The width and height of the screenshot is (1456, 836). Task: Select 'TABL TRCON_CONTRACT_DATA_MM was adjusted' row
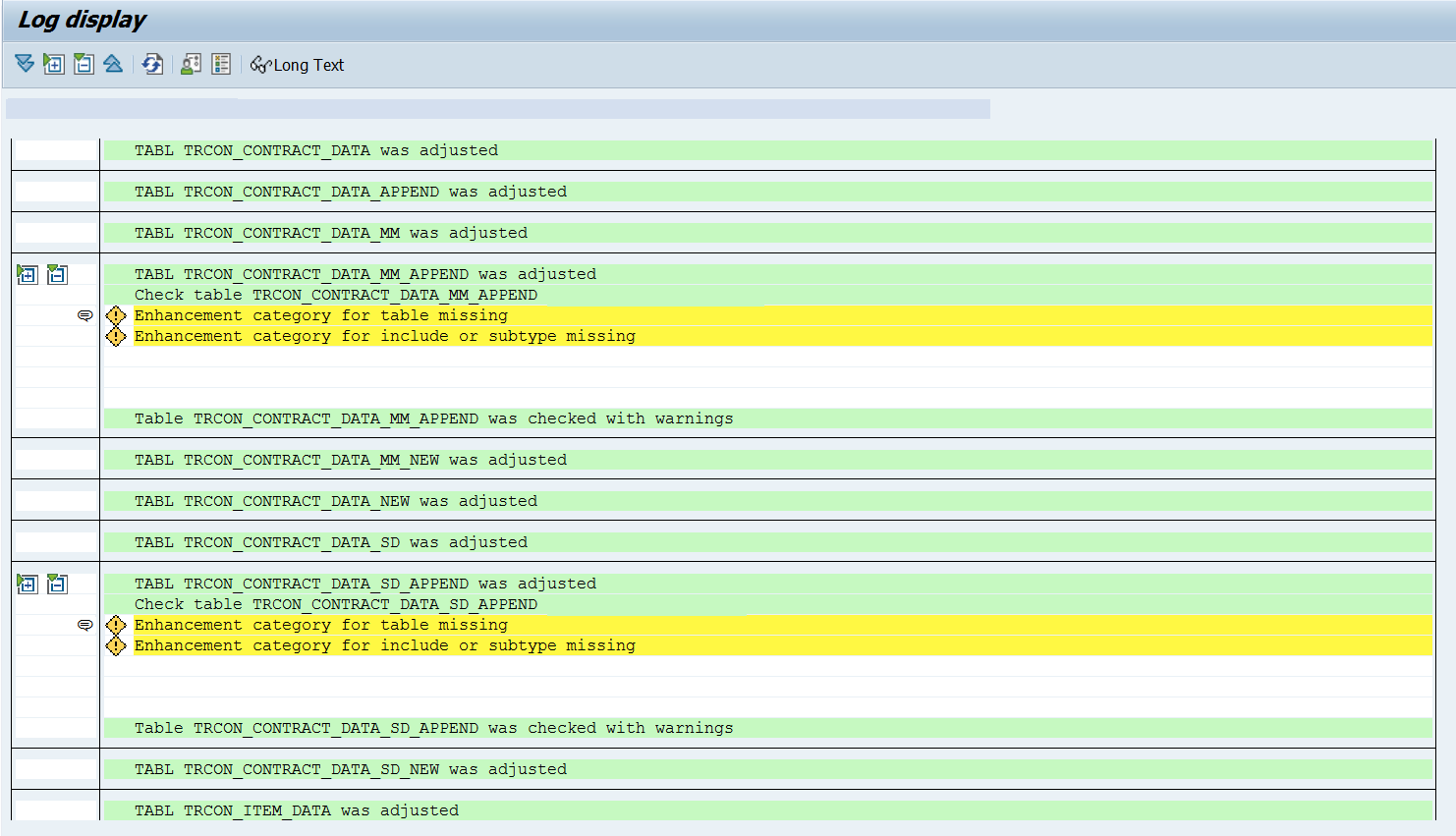pos(767,233)
